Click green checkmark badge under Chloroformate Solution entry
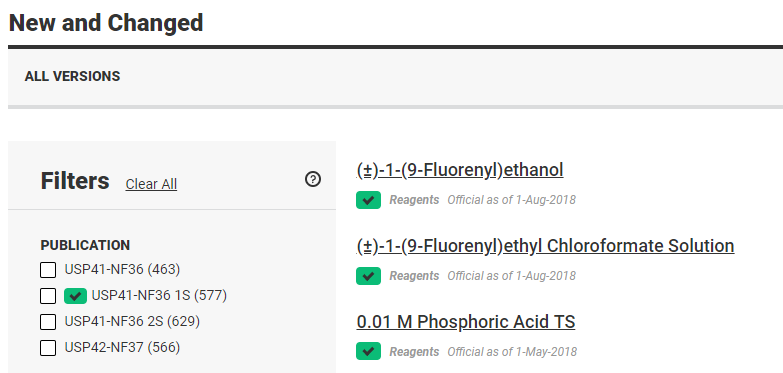The width and height of the screenshot is (783, 373). coord(369,276)
